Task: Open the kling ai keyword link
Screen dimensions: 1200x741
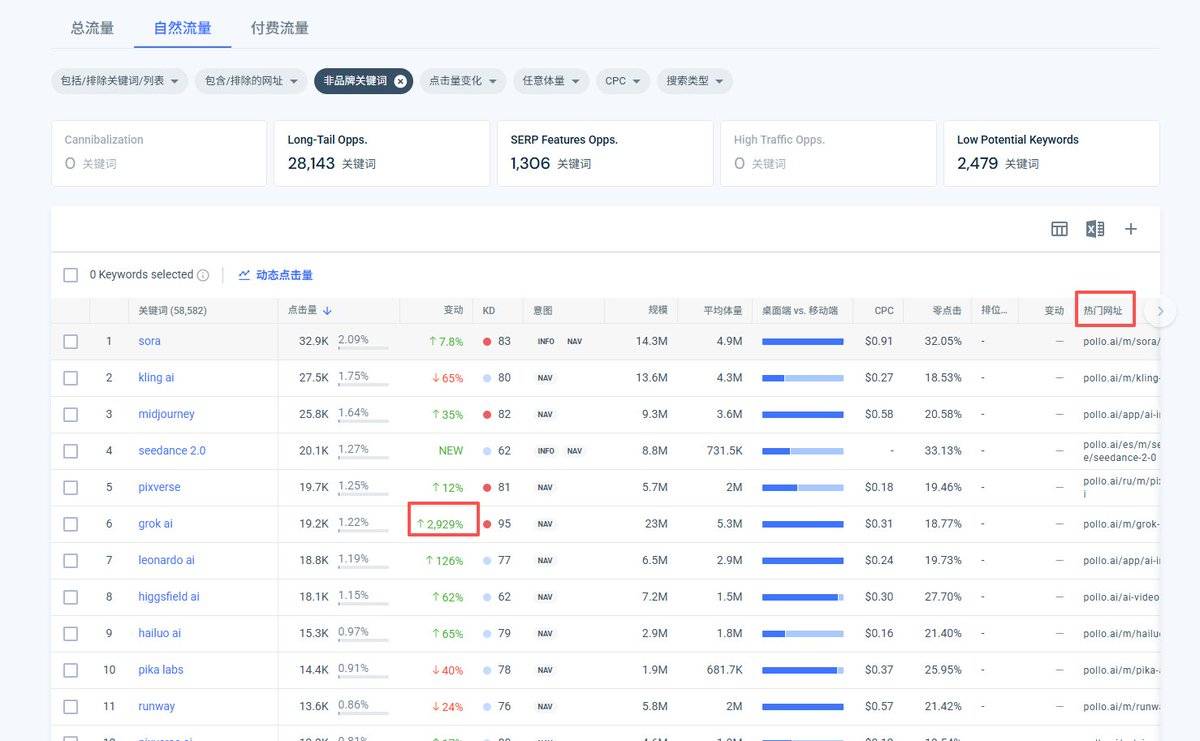Action: pyautogui.click(x=156, y=378)
